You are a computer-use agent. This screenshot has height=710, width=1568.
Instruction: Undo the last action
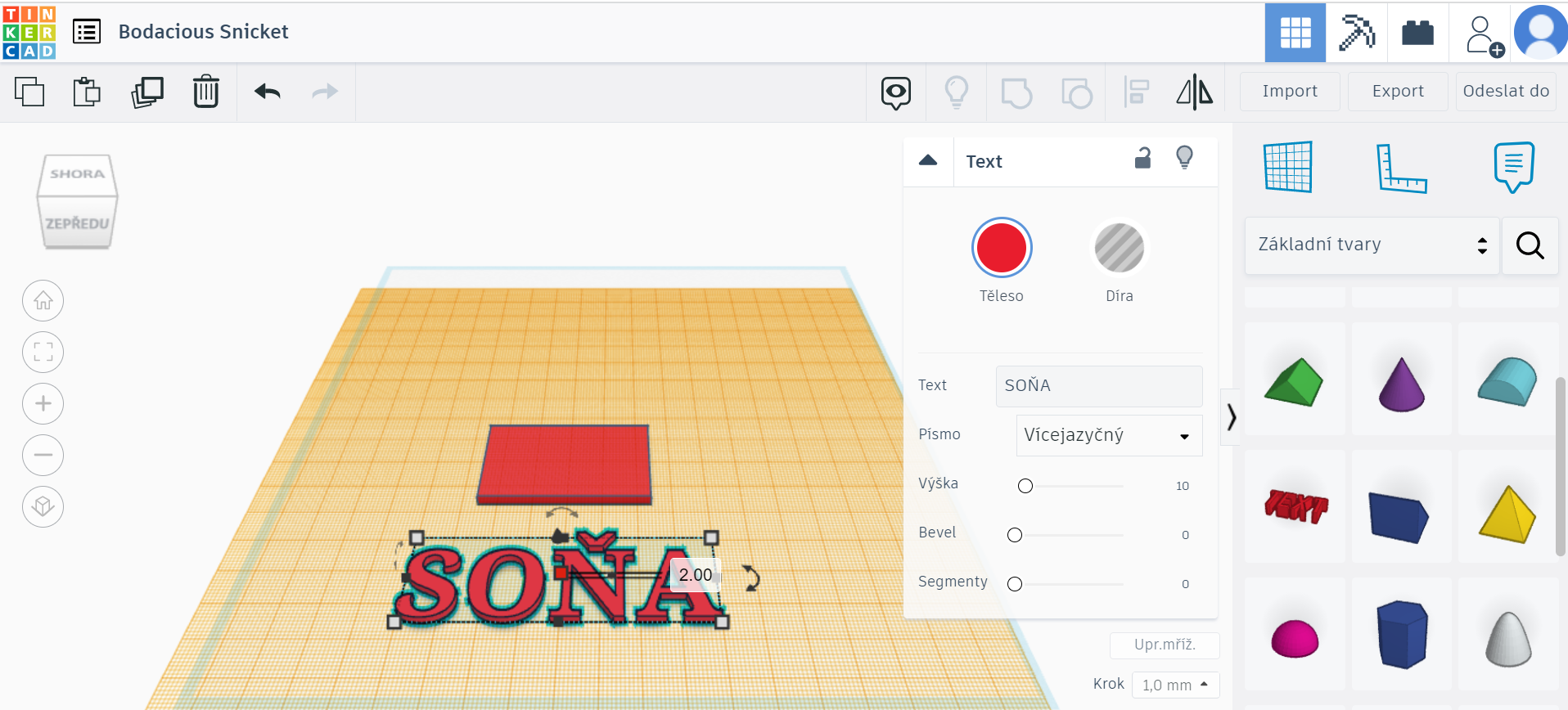pos(268,92)
